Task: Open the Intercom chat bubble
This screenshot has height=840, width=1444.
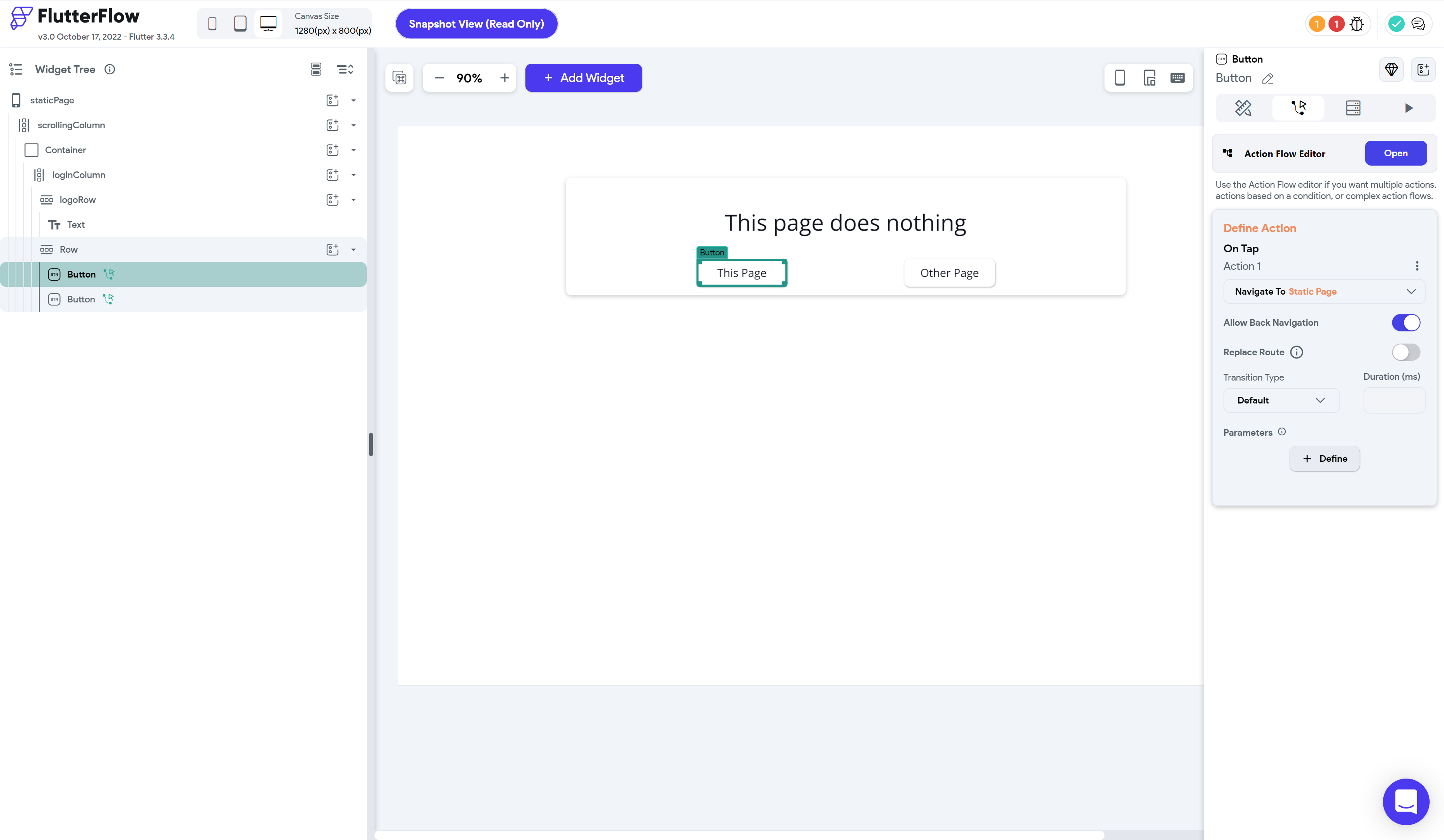Action: tap(1405, 802)
